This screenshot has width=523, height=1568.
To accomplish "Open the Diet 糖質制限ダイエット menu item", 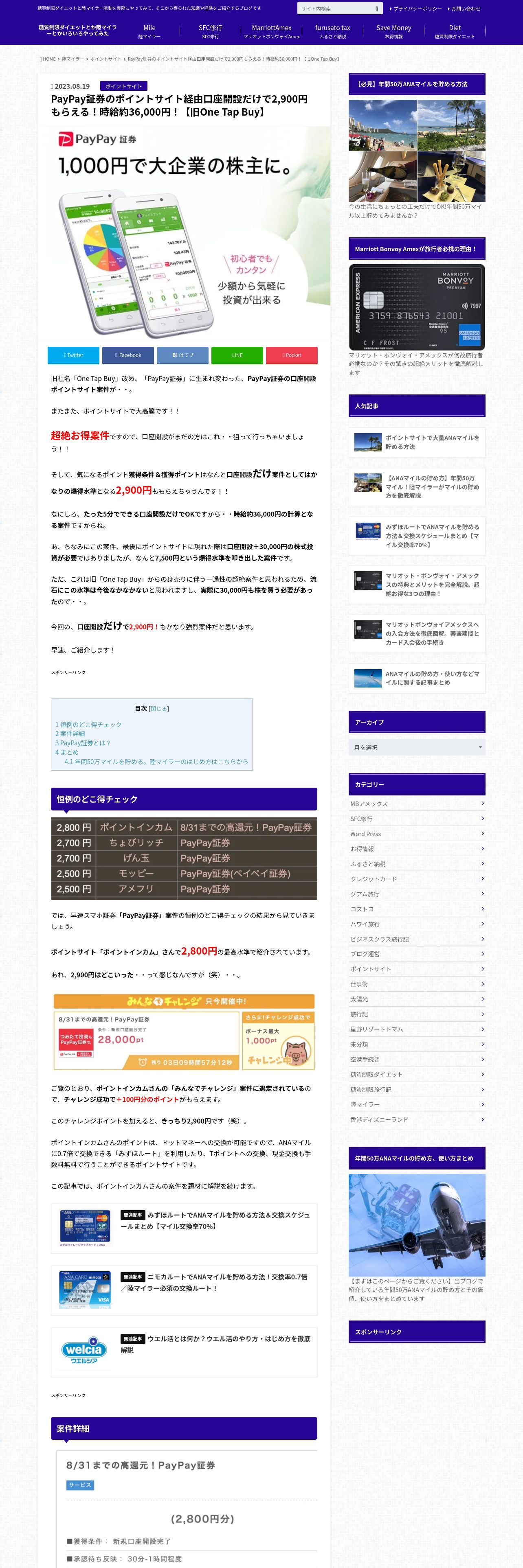I will click(455, 32).
